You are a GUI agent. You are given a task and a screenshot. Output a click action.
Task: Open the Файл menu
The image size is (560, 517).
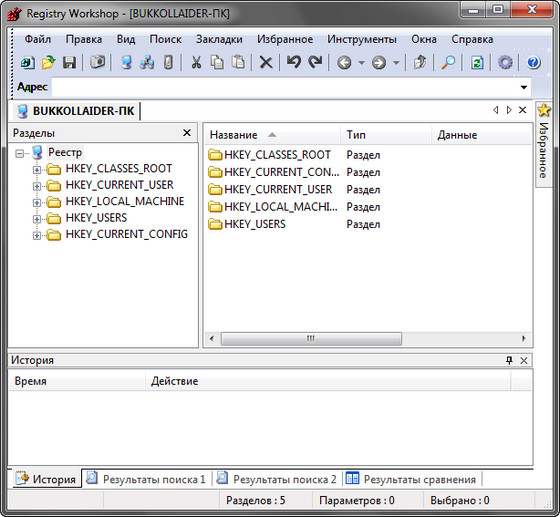[38, 39]
